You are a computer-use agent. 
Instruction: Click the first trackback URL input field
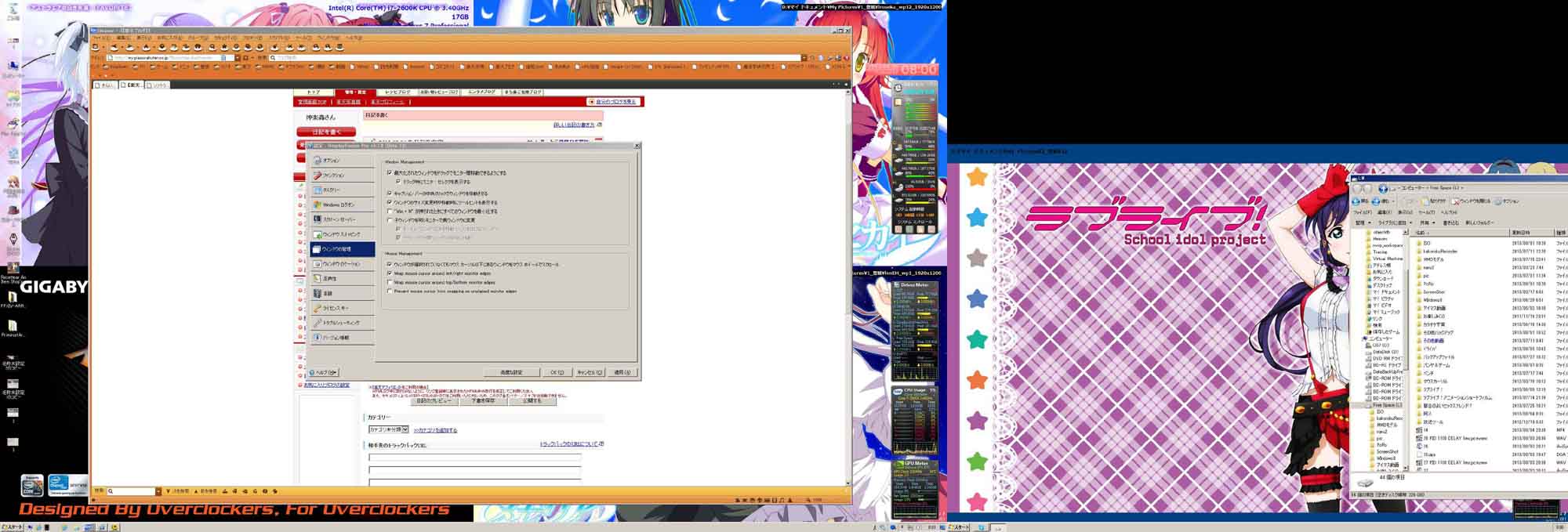tap(475, 458)
